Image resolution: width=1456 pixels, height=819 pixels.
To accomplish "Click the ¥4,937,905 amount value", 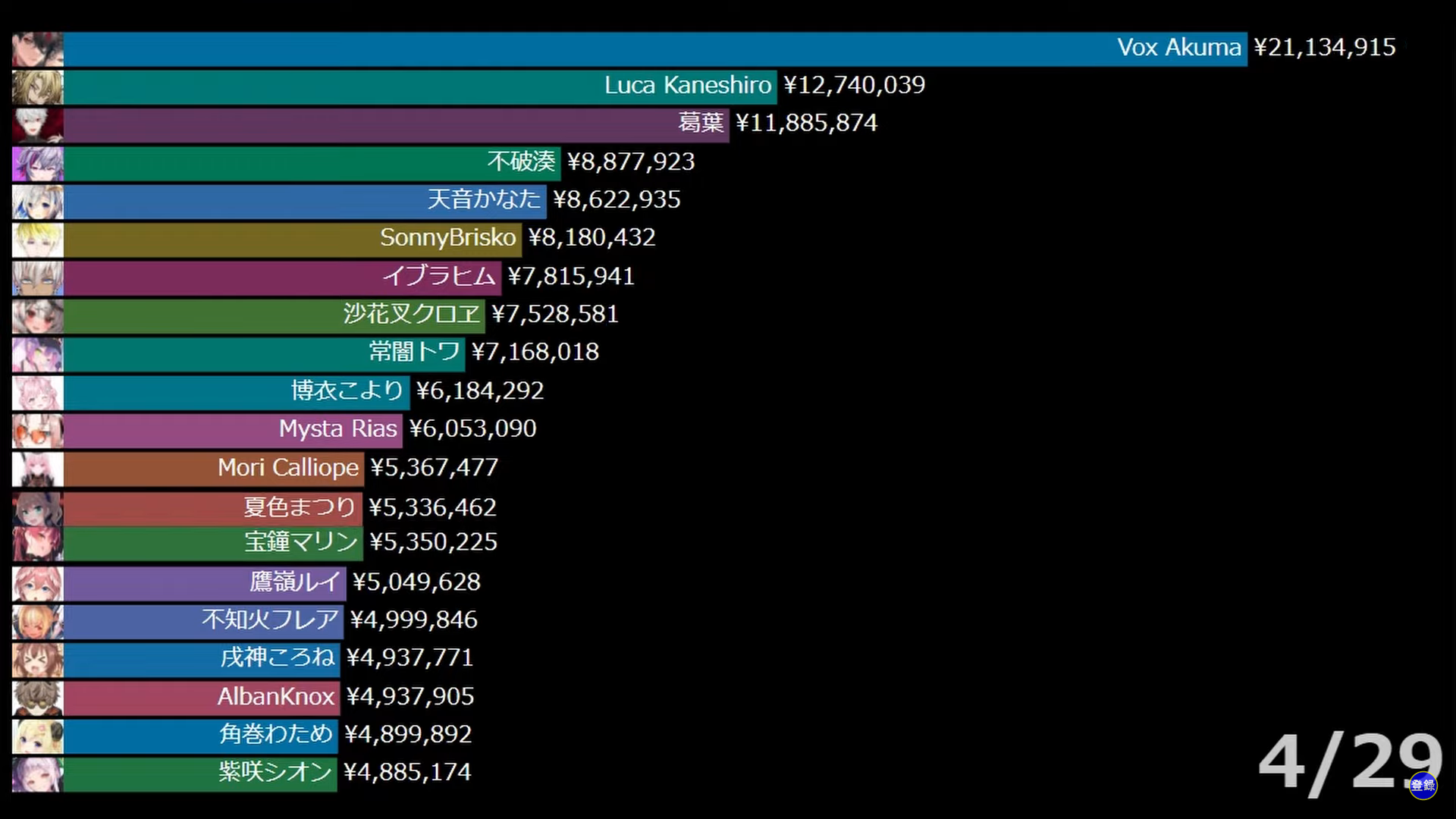I will coord(410,696).
